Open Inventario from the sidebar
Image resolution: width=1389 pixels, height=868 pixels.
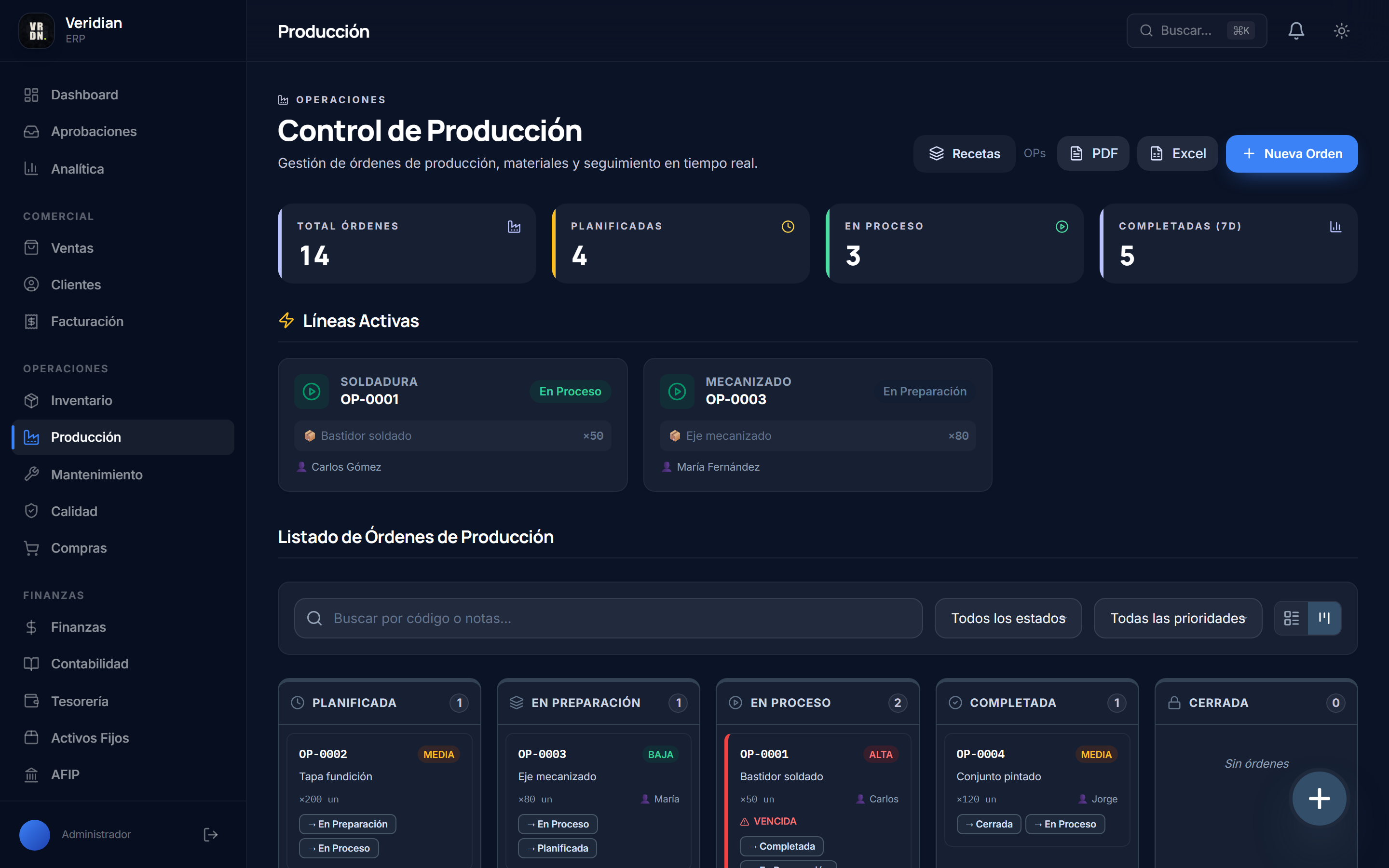pos(123,400)
